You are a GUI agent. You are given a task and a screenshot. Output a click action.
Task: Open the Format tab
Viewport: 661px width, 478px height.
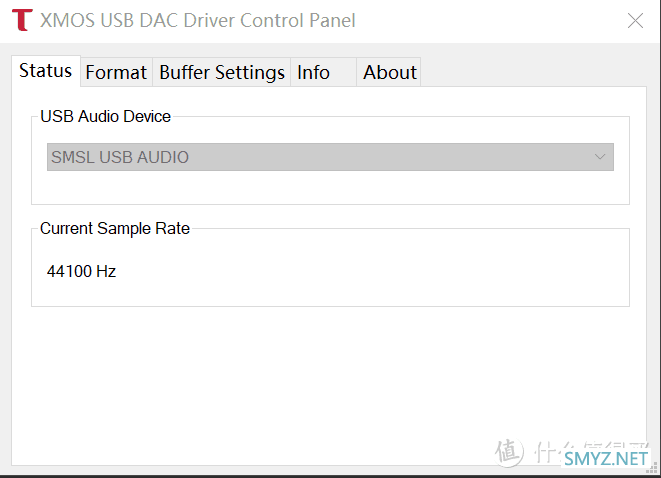pyautogui.click(x=116, y=72)
